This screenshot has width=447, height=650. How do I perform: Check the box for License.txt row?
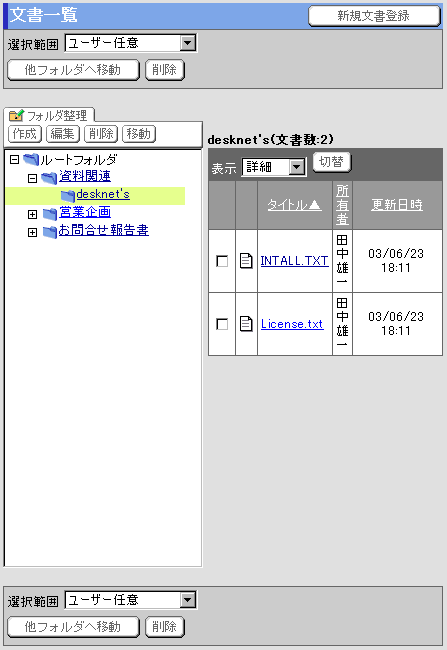[222, 324]
